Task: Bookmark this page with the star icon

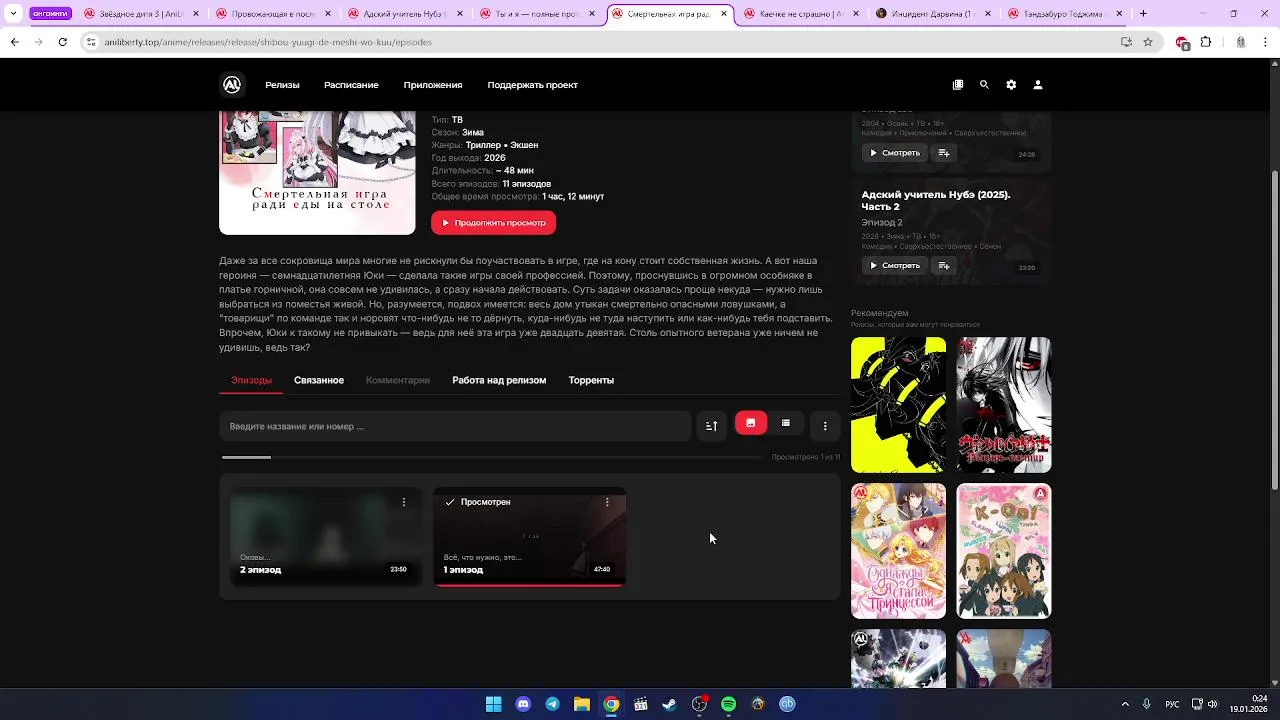Action: click(1148, 42)
